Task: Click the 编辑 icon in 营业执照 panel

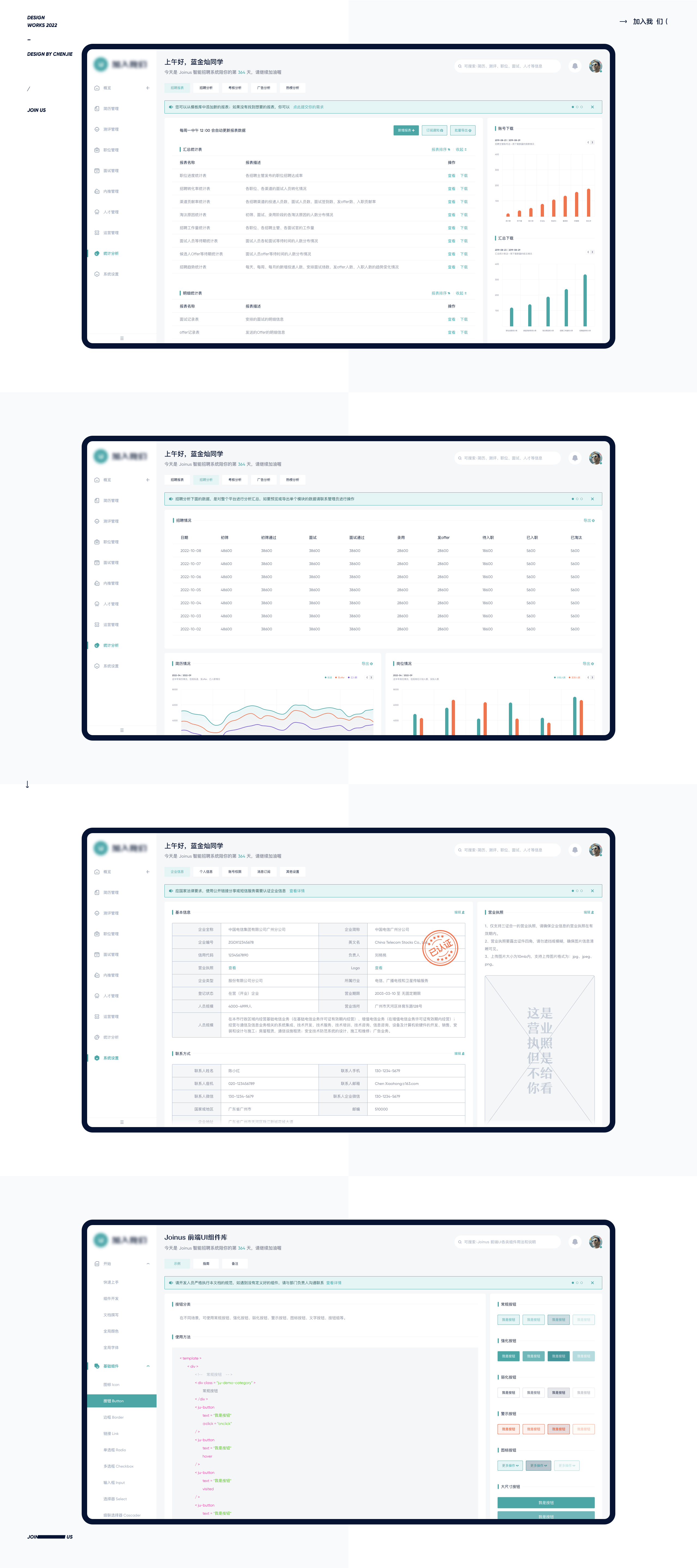Action: point(592,912)
